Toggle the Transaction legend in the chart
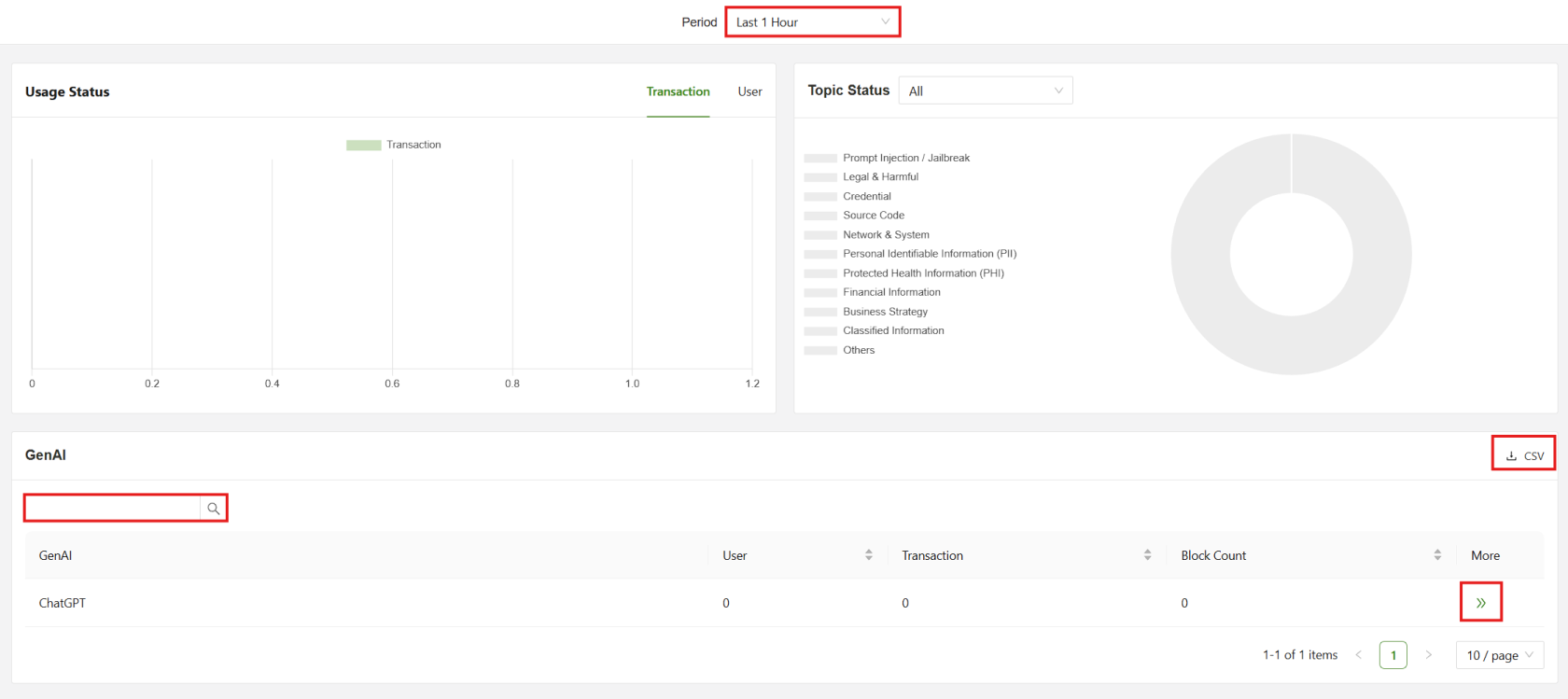Screen dimensions: 1568x699 (394, 145)
